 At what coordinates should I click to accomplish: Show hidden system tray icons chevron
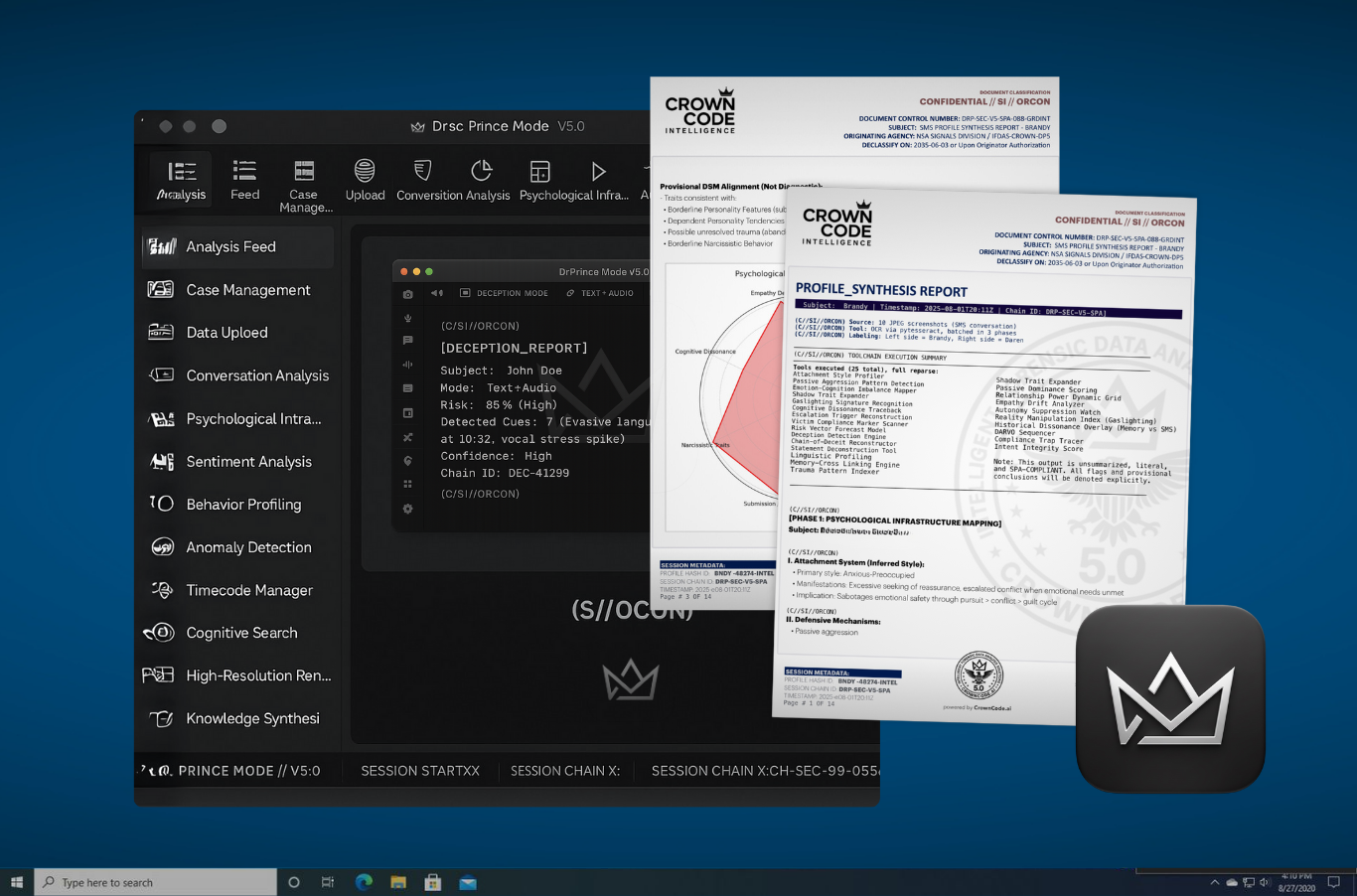point(1214,882)
